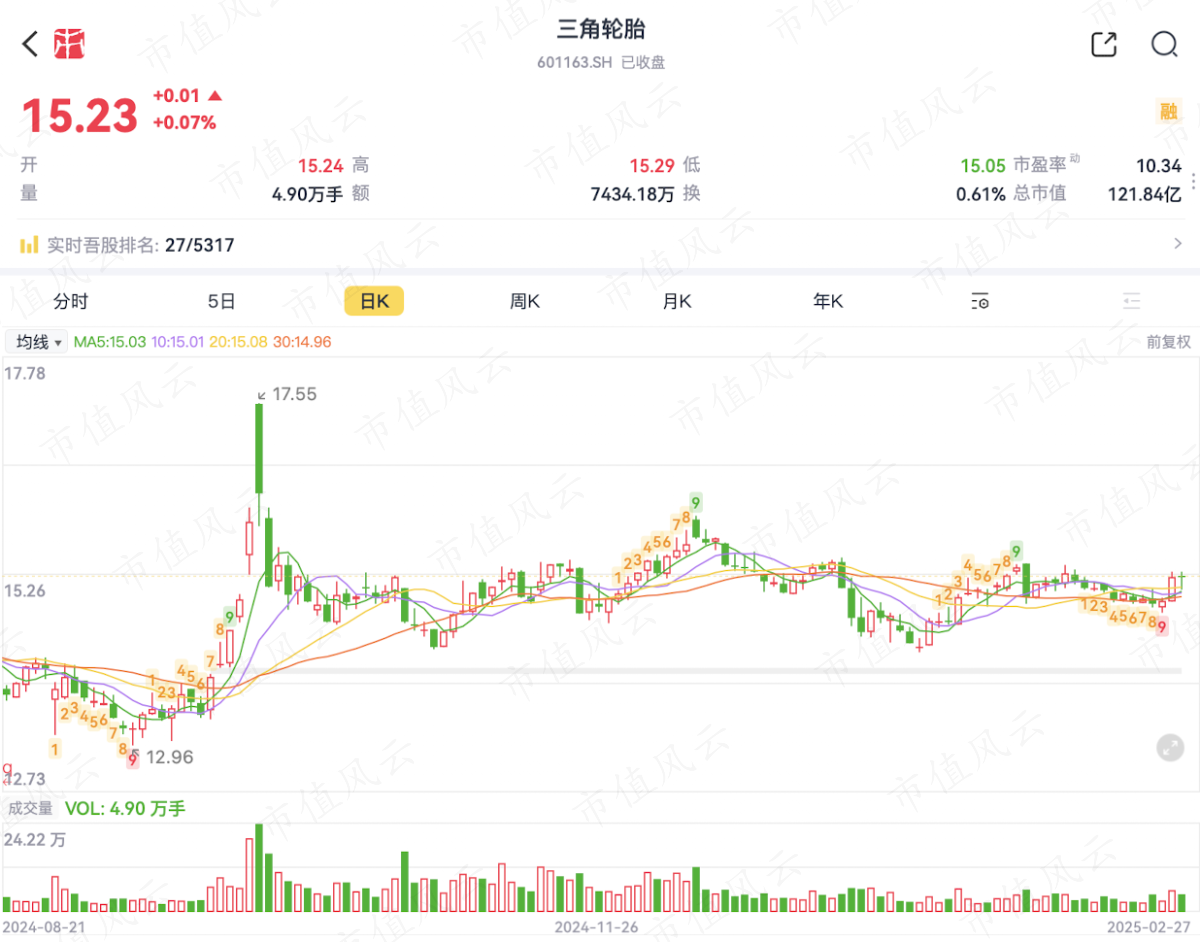Image resolution: width=1200 pixels, height=942 pixels.
Task: Share this stock page
Action: click(1104, 44)
